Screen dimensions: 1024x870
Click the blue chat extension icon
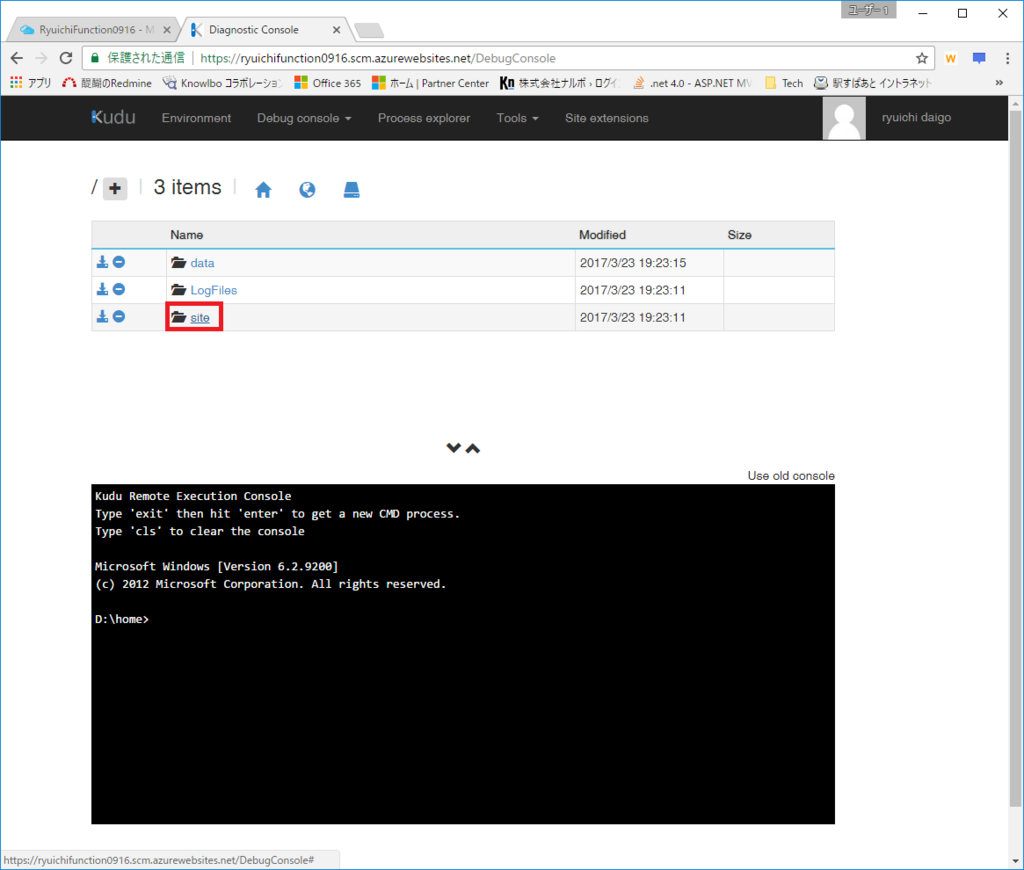(979, 58)
